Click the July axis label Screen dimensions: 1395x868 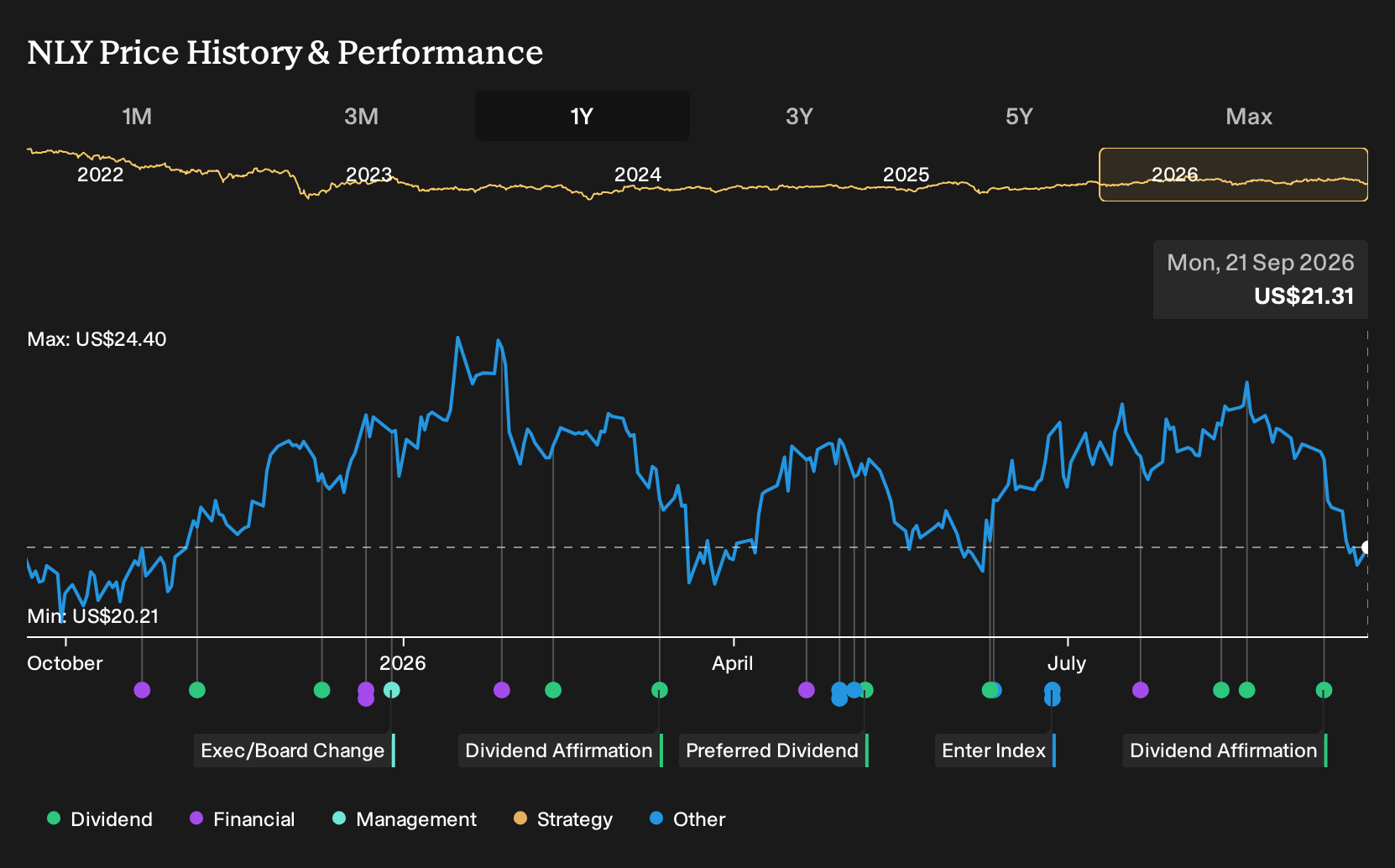click(x=1067, y=663)
